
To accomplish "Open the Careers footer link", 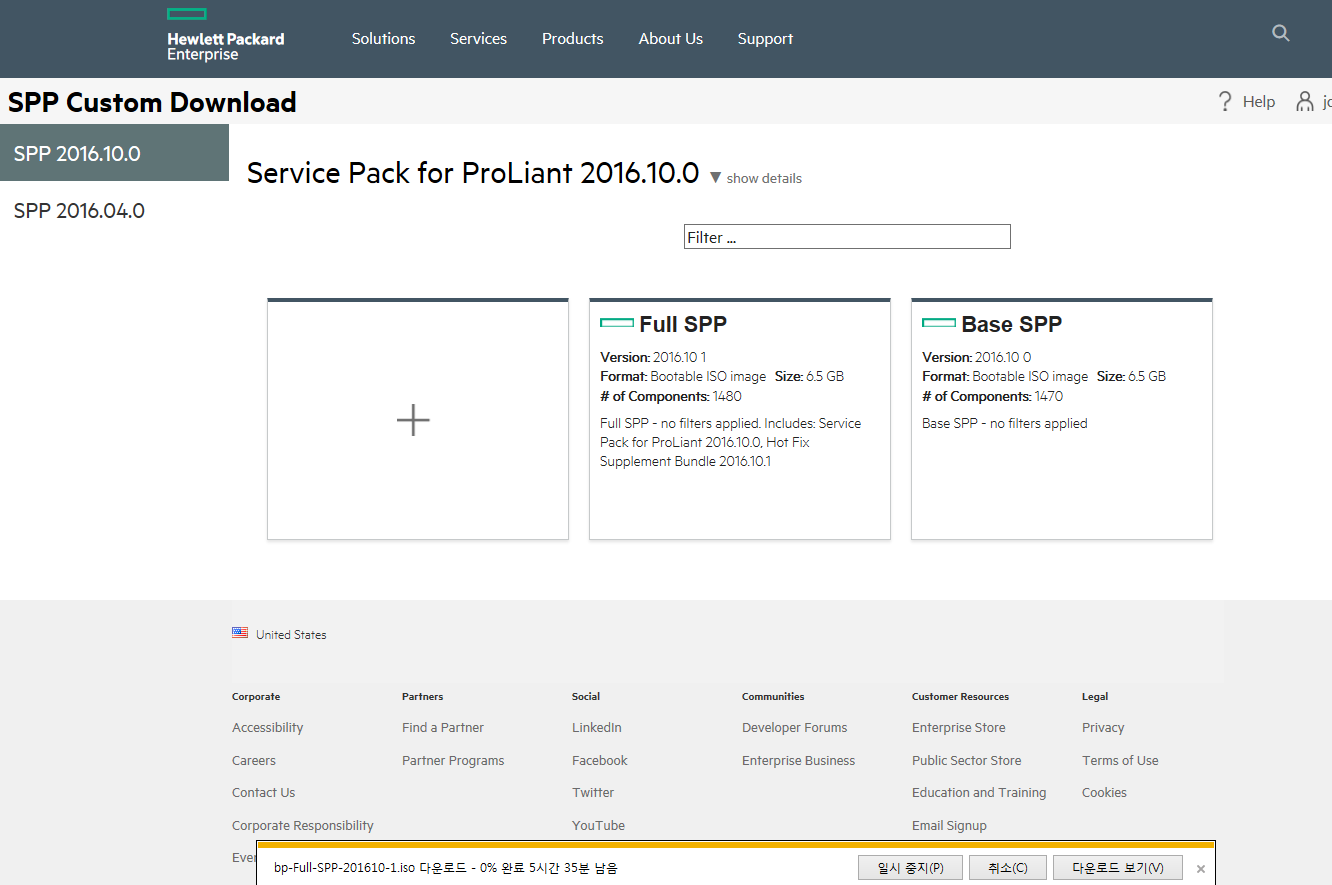I will tap(254, 761).
